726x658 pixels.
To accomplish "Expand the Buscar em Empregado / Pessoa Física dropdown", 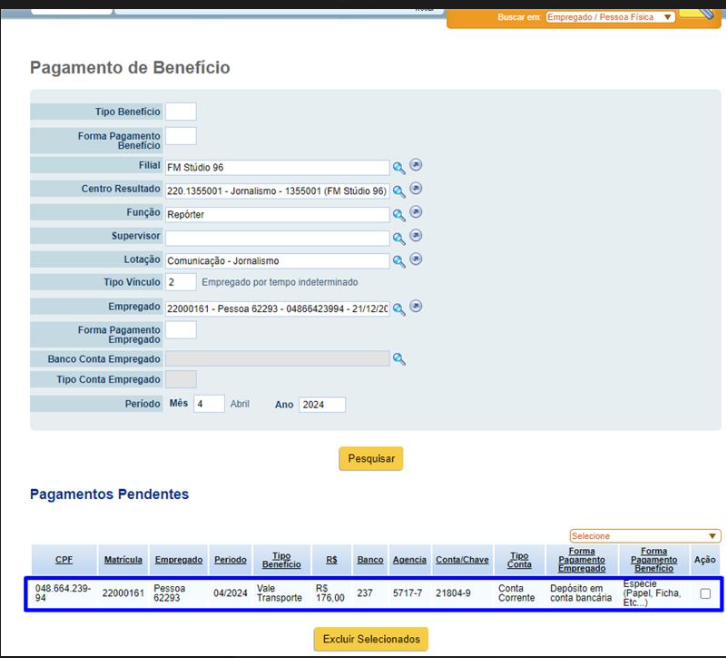I will tap(610, 17).
